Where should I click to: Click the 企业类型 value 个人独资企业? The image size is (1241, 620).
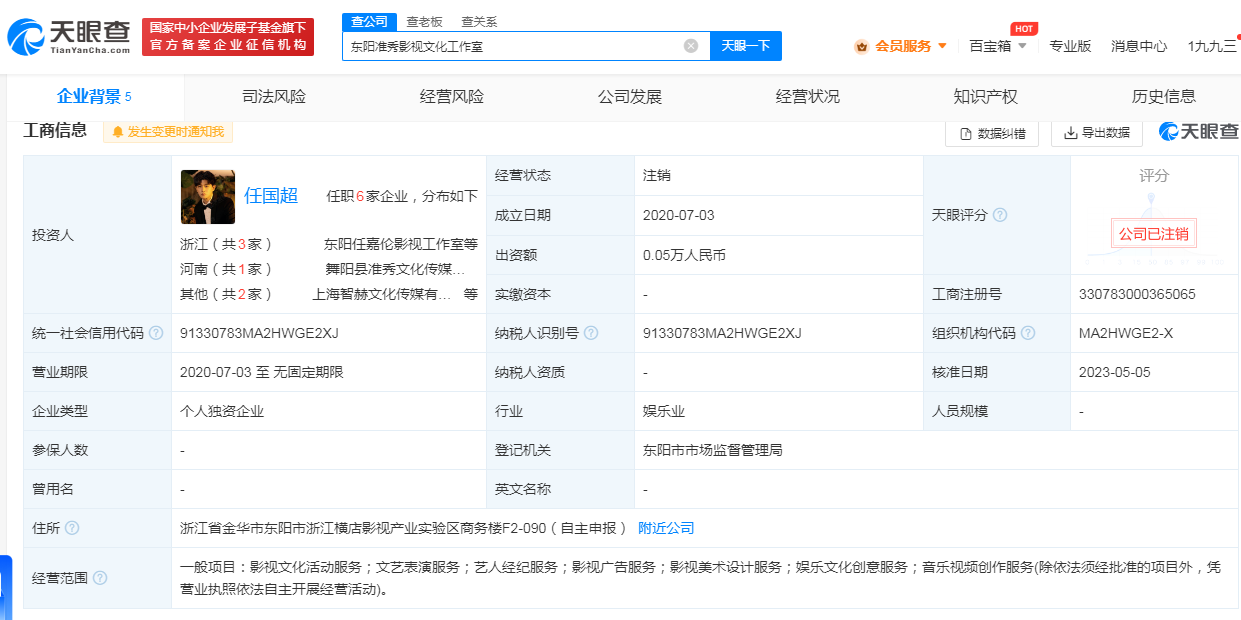coord(222,411)
